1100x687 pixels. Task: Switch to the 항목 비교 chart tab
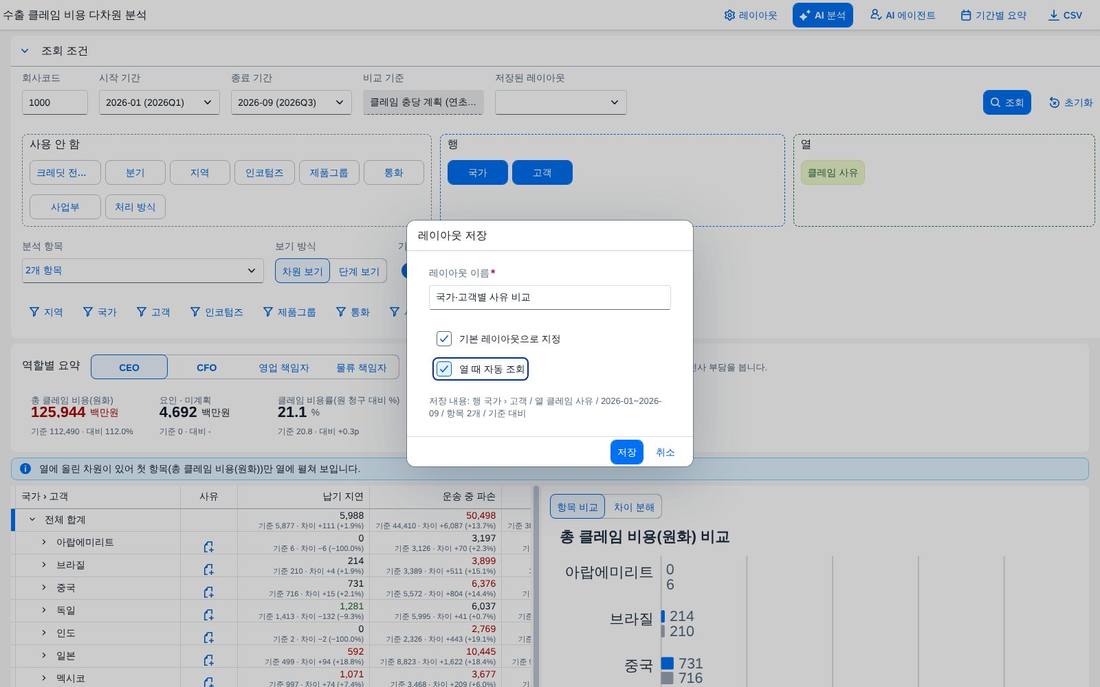pos(577,507)
